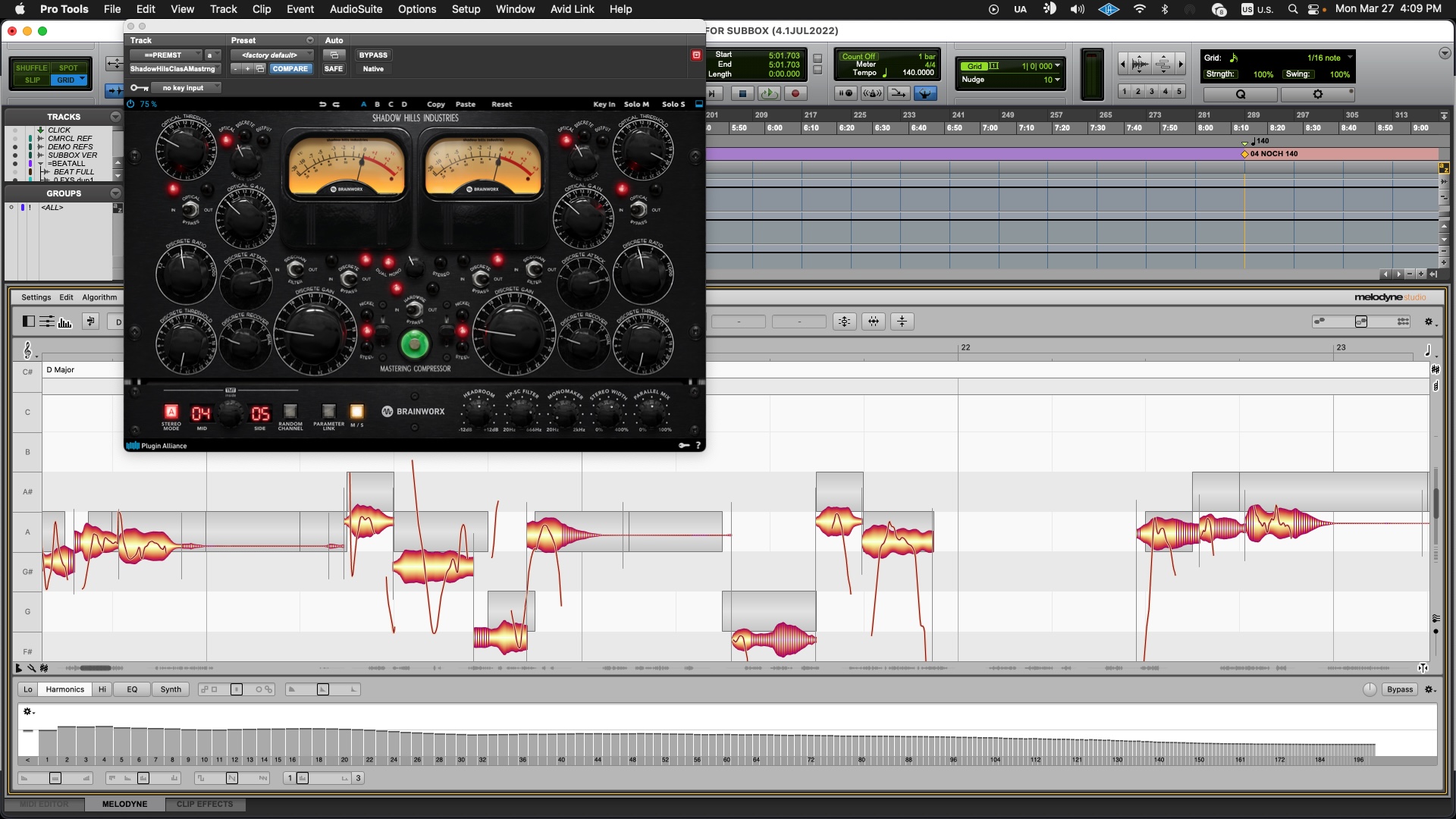Toggle Key In on compressor
Viewport: 1456px width, 819px height.
pos(604,104)
